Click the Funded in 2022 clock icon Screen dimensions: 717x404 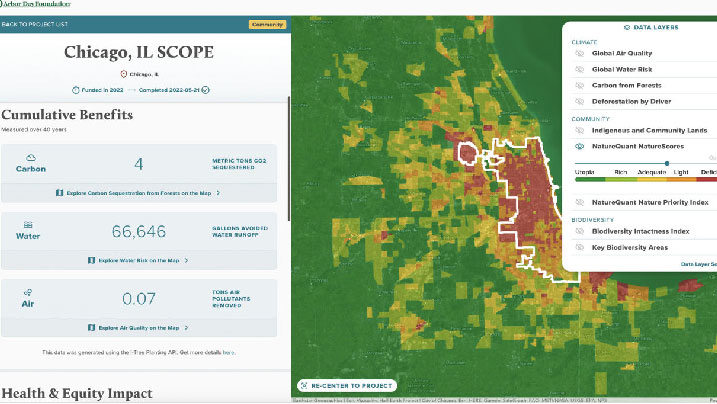pos(76,90)
